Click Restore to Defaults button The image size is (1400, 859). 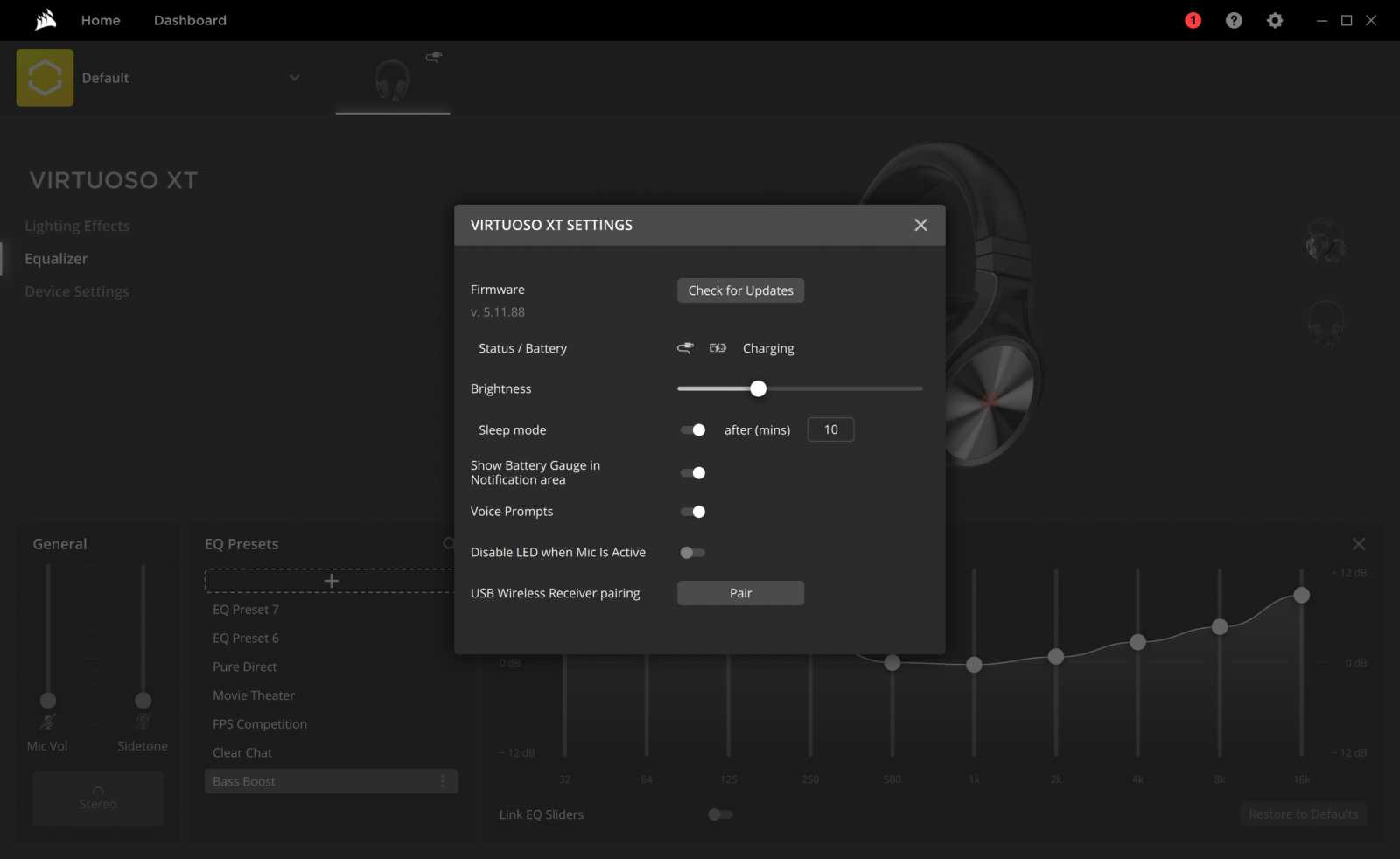1304,814
